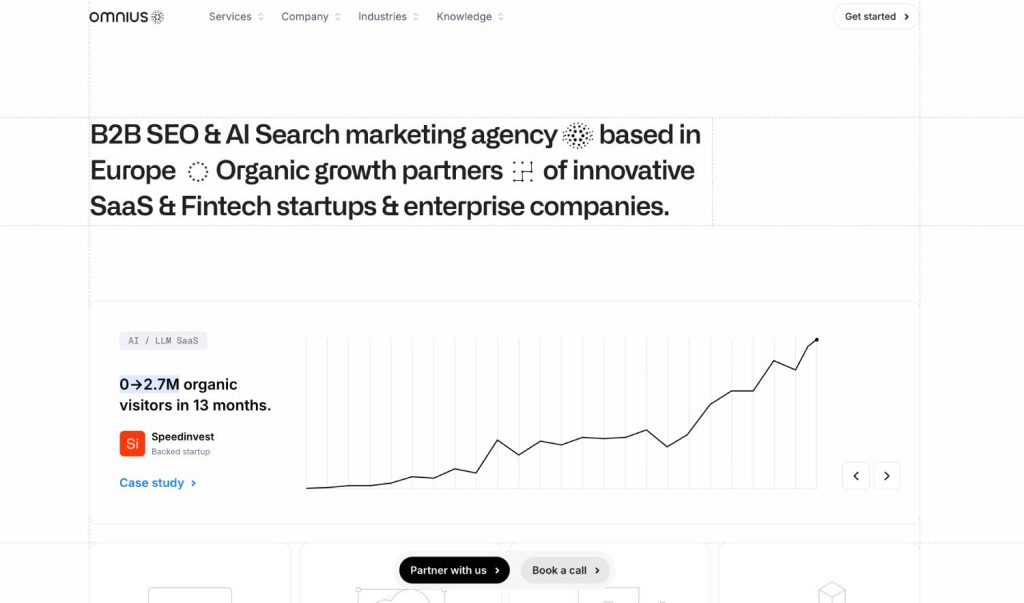Click the 'Partner with us' pill button
This screenshot has width=1024, height=603.
pyautogui.click(x=454, y=569)
